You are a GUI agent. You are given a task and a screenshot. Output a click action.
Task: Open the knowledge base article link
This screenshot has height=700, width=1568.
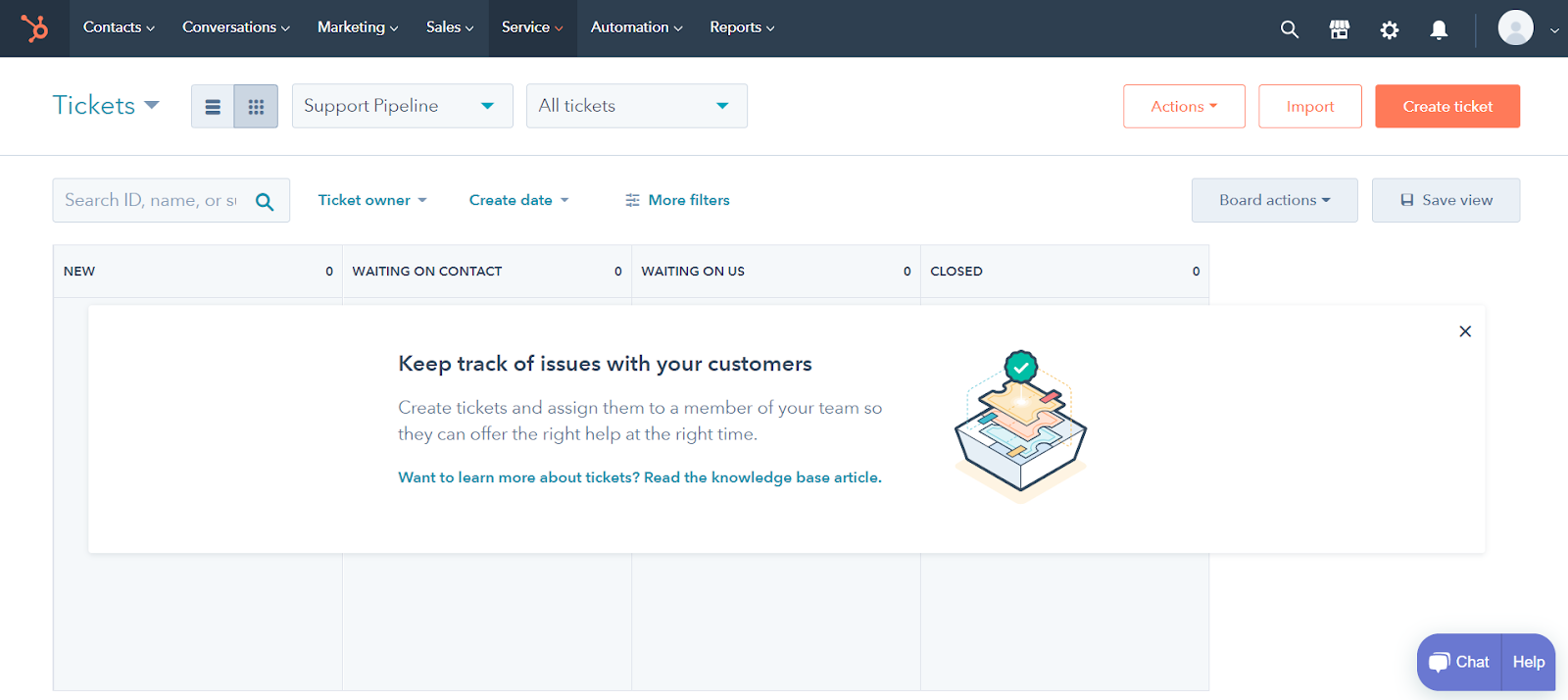click(x=640, y=477)
